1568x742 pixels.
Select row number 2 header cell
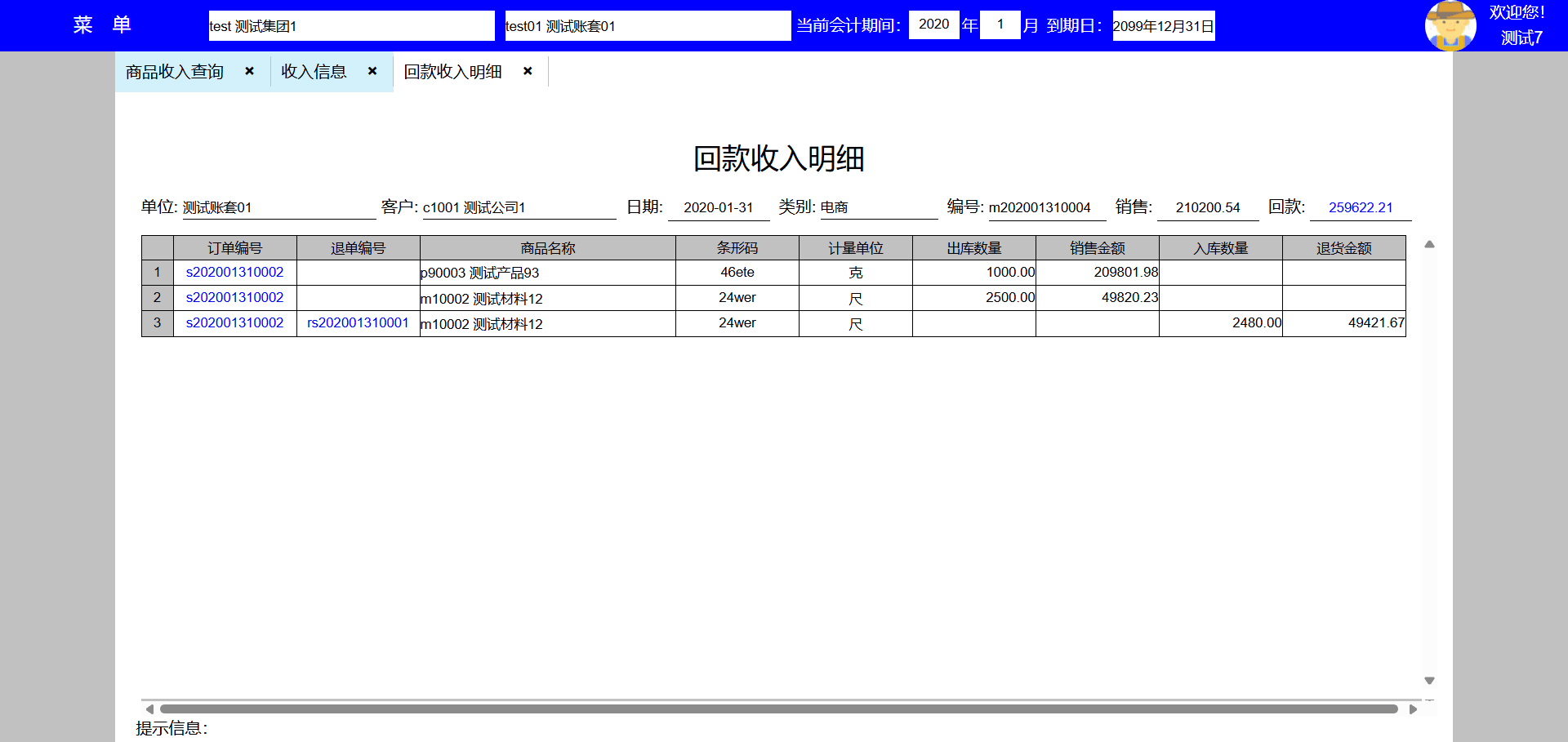tap(157, 297)
